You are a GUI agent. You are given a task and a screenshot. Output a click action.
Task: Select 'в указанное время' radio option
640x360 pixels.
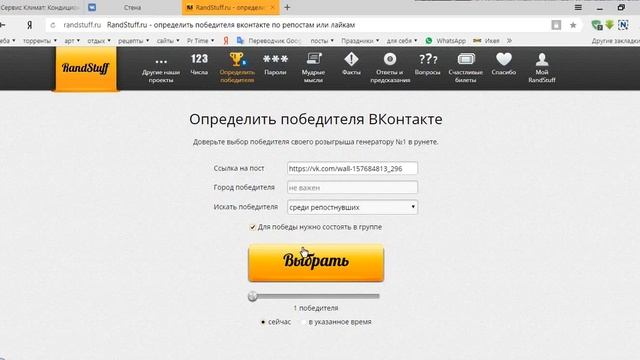pyautogui.click(x=303, y=322)
